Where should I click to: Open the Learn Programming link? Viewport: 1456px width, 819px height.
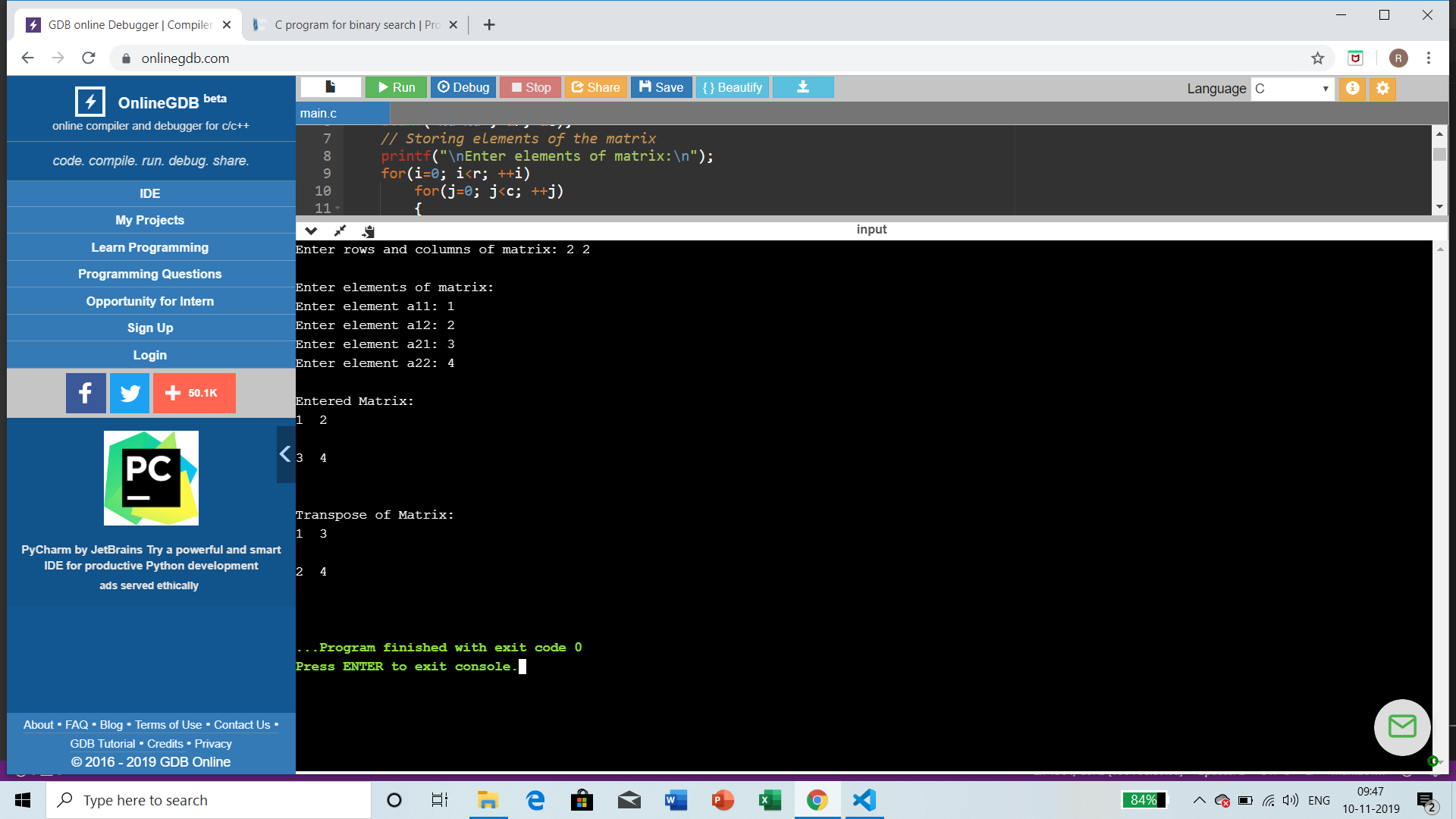(x=149, y=247)
